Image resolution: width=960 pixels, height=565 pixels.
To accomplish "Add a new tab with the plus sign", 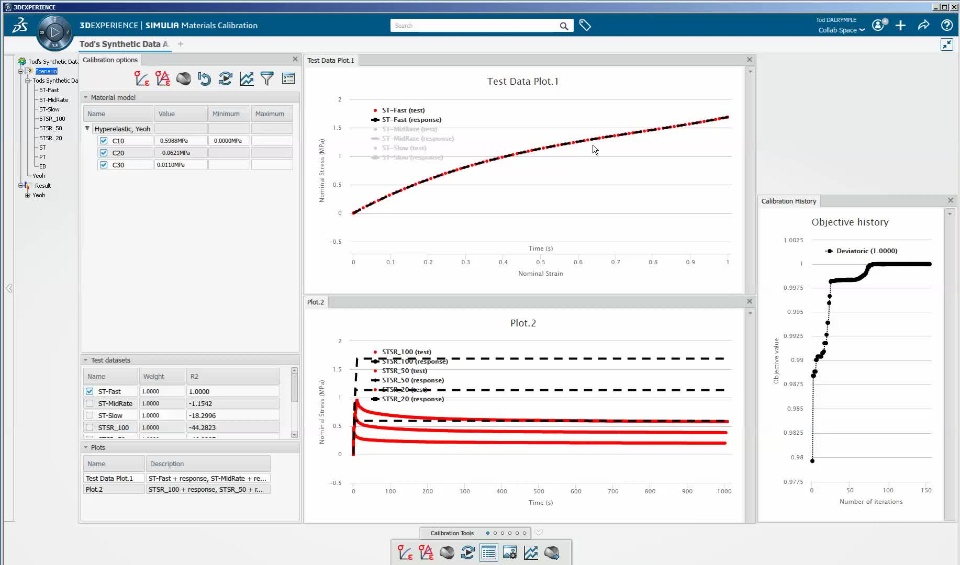I will (181, 44).
